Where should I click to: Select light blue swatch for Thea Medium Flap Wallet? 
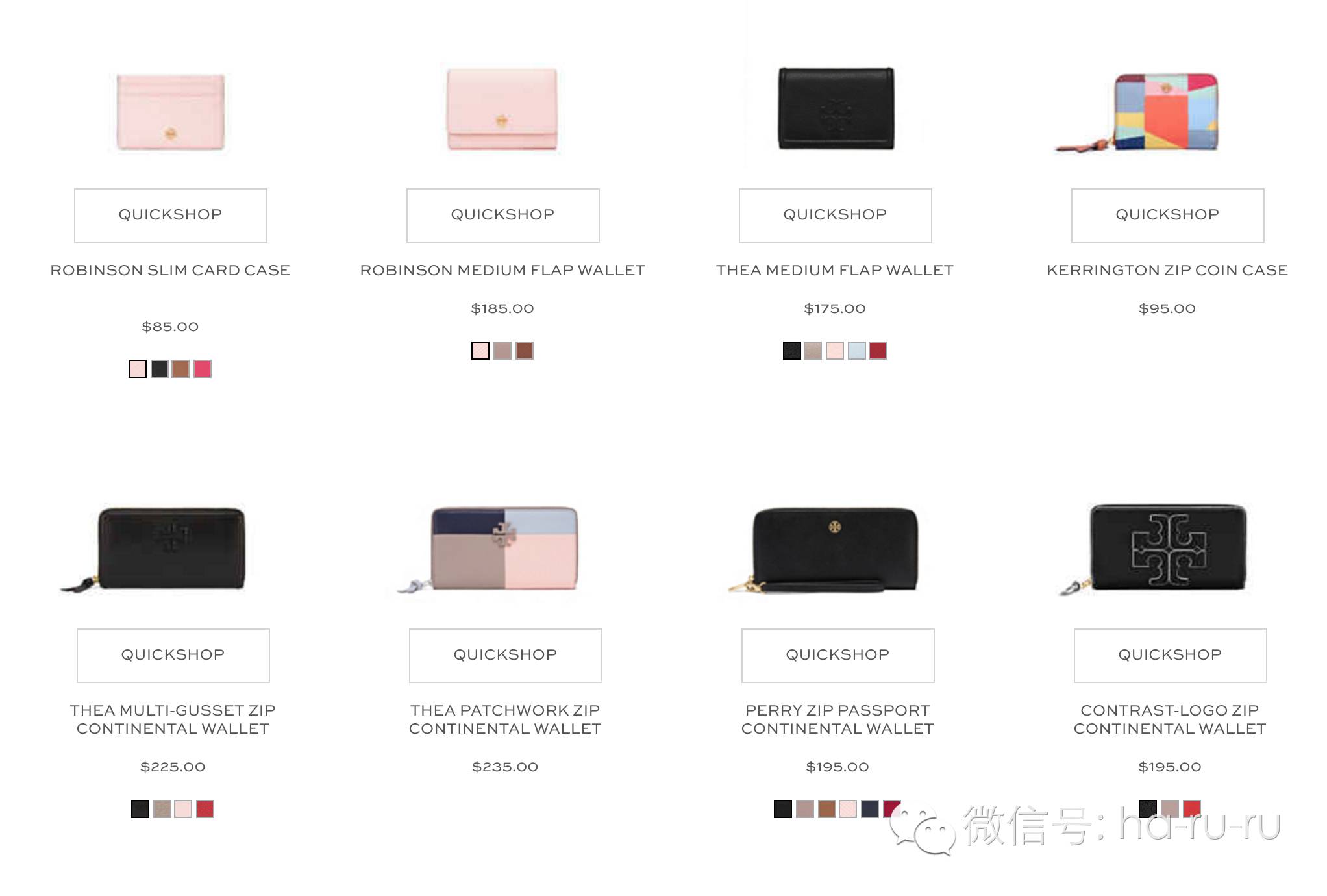(857, 351)
